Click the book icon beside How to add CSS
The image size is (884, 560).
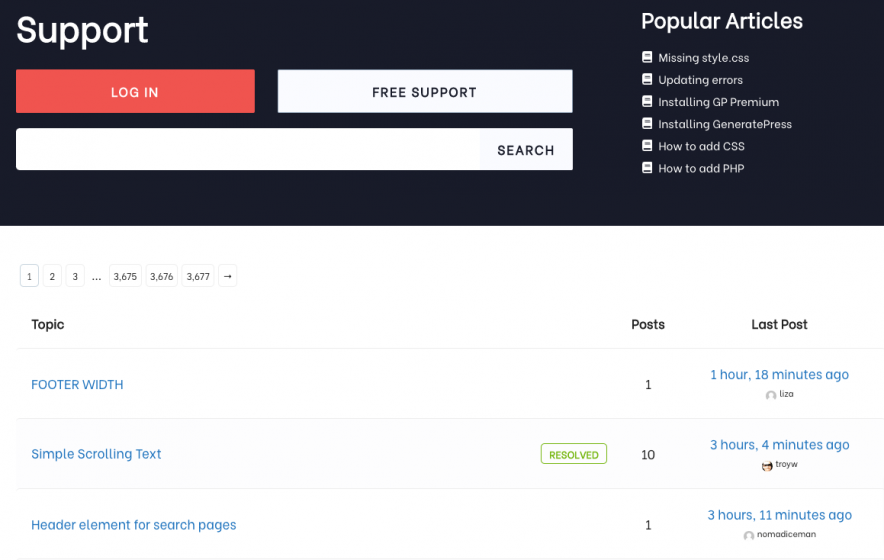pos(647,146)
